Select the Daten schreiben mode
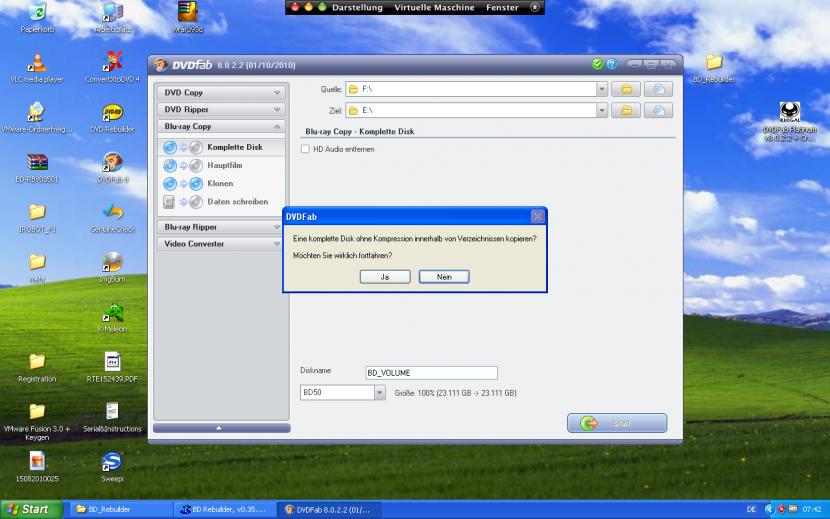 [221, 201]
